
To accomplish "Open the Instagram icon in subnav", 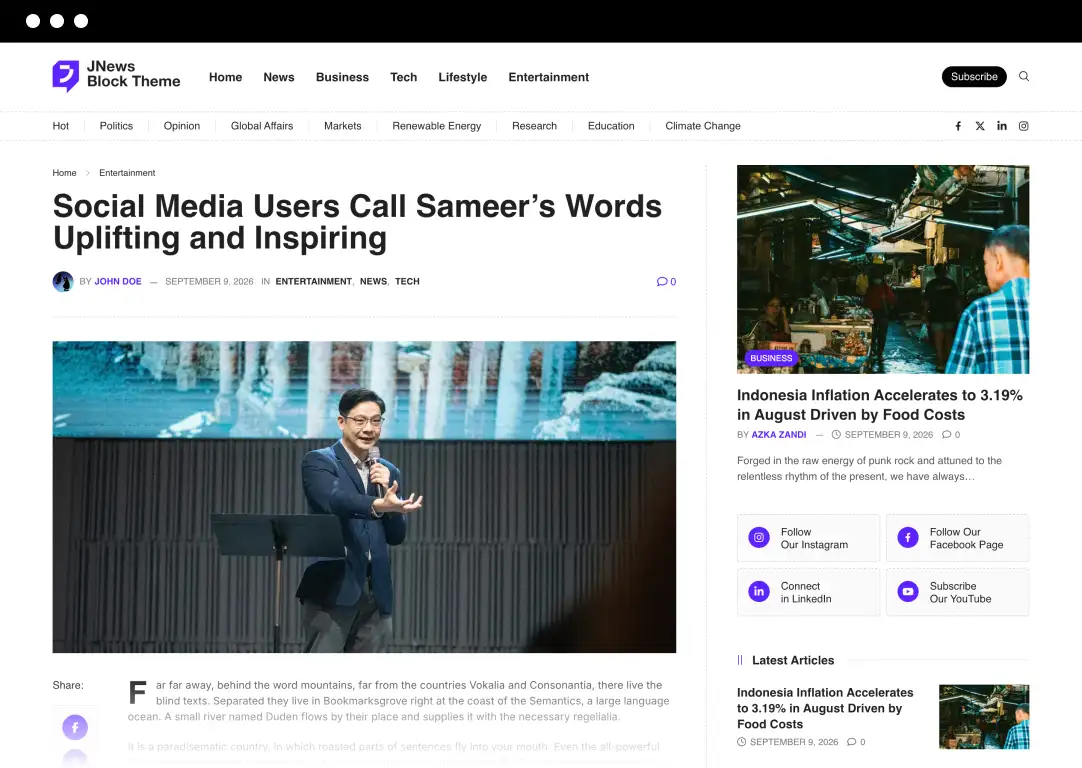I will pos(1024,126).
